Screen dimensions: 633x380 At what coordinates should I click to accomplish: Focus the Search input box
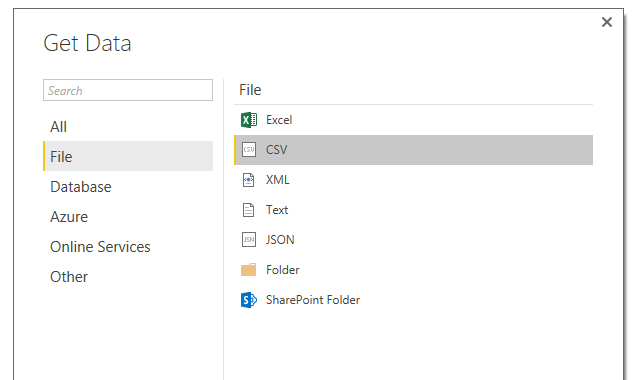128,90
